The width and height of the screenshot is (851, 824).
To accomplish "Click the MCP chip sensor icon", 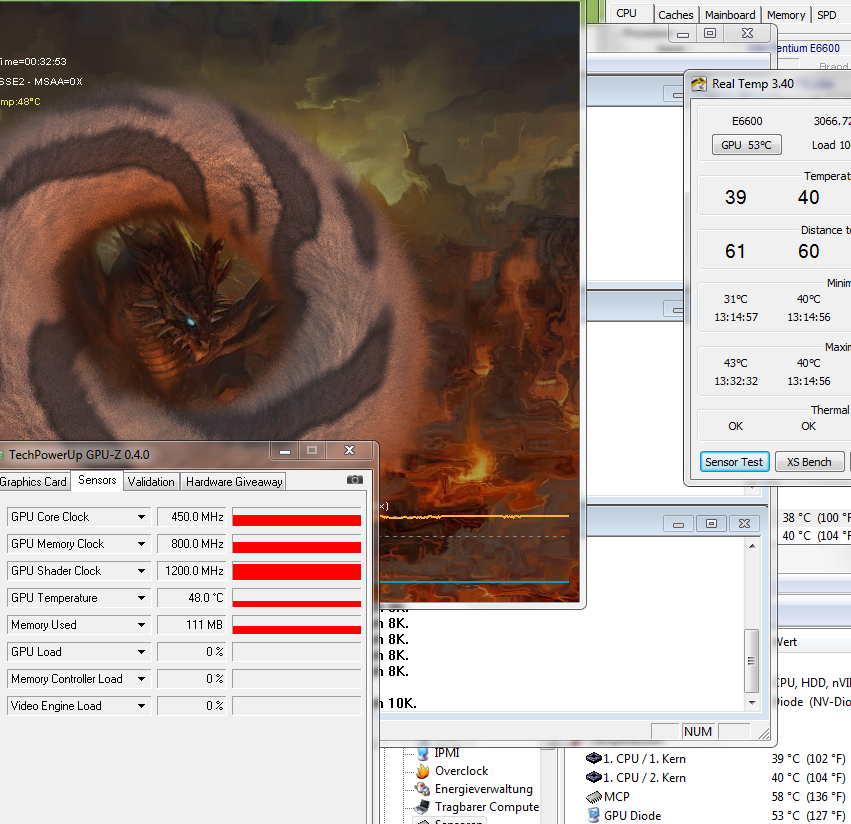I will pos(594,797).
